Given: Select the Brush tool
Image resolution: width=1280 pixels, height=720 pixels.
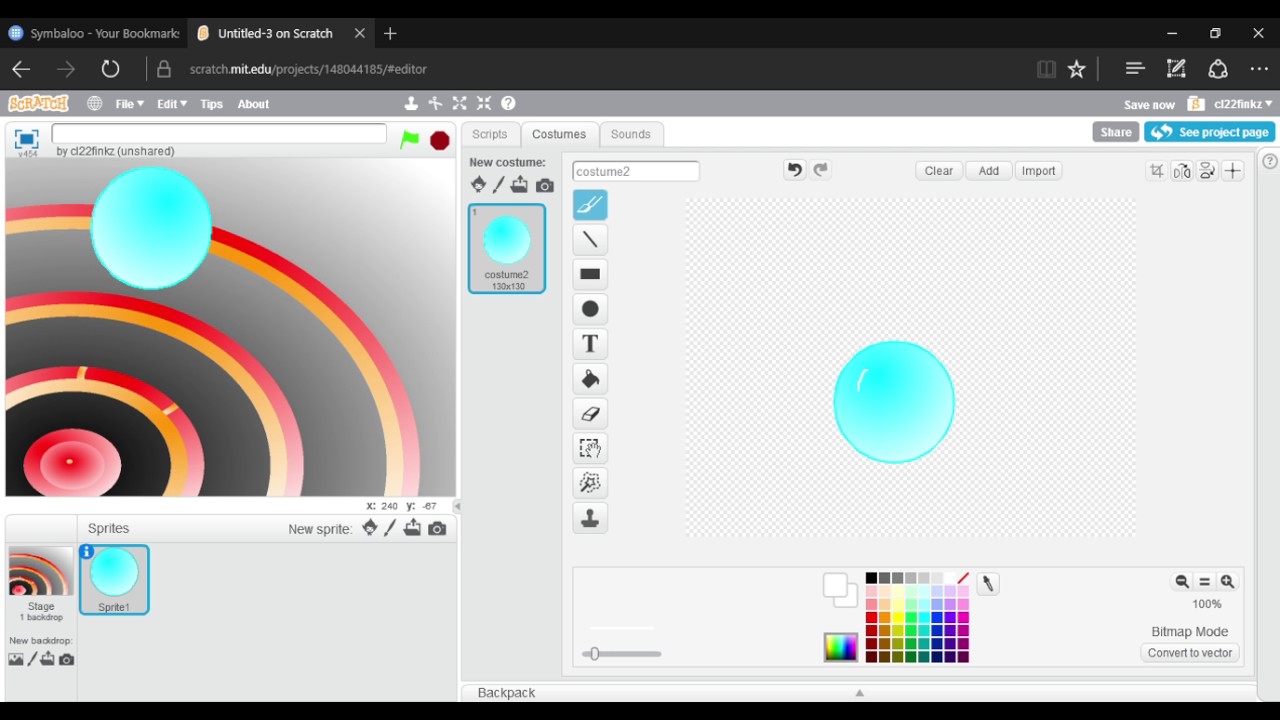Looking at the screenshot, I should [590, 205].
